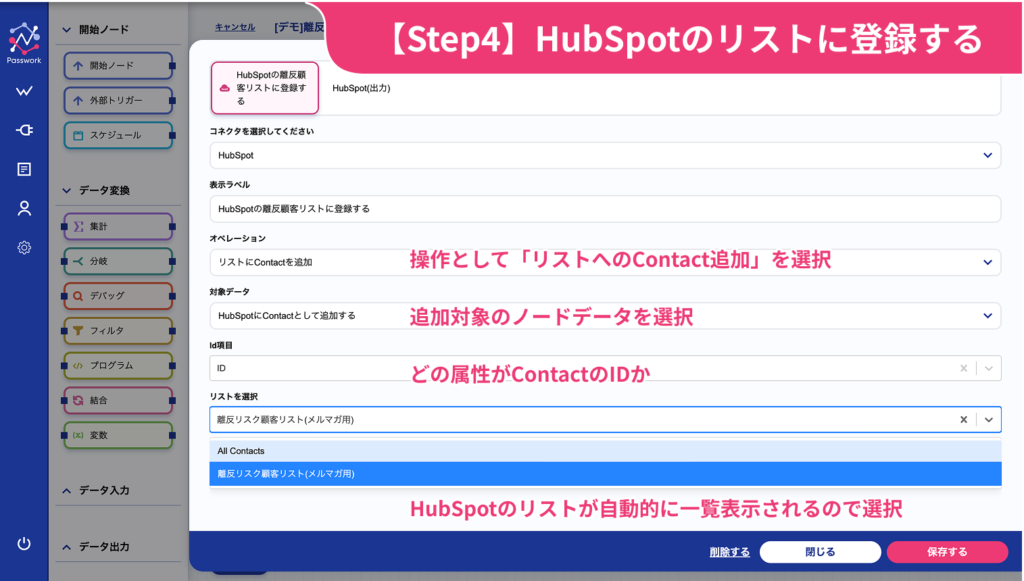The height and width of the screenshot is (581, 1024).
Task: Collapse the 開始ノード section
Action: click(x=67, y=29)
